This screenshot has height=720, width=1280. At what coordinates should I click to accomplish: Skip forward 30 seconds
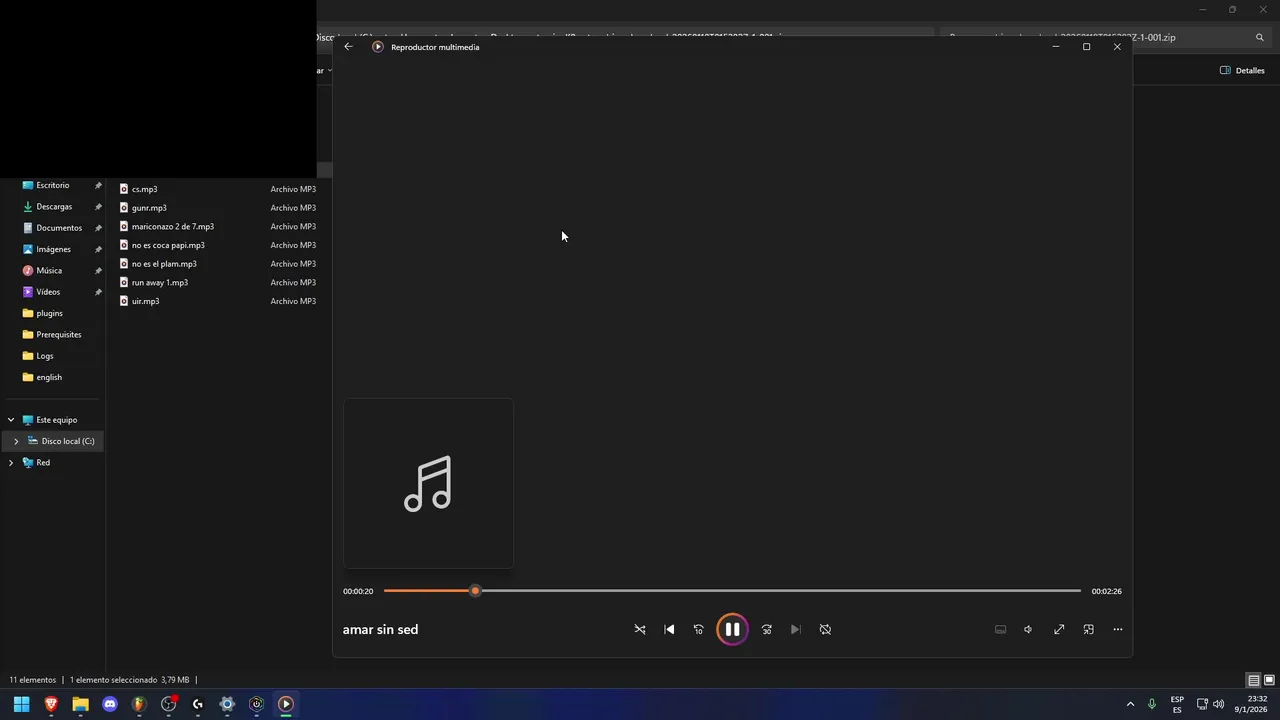click(x=766, y=629)
